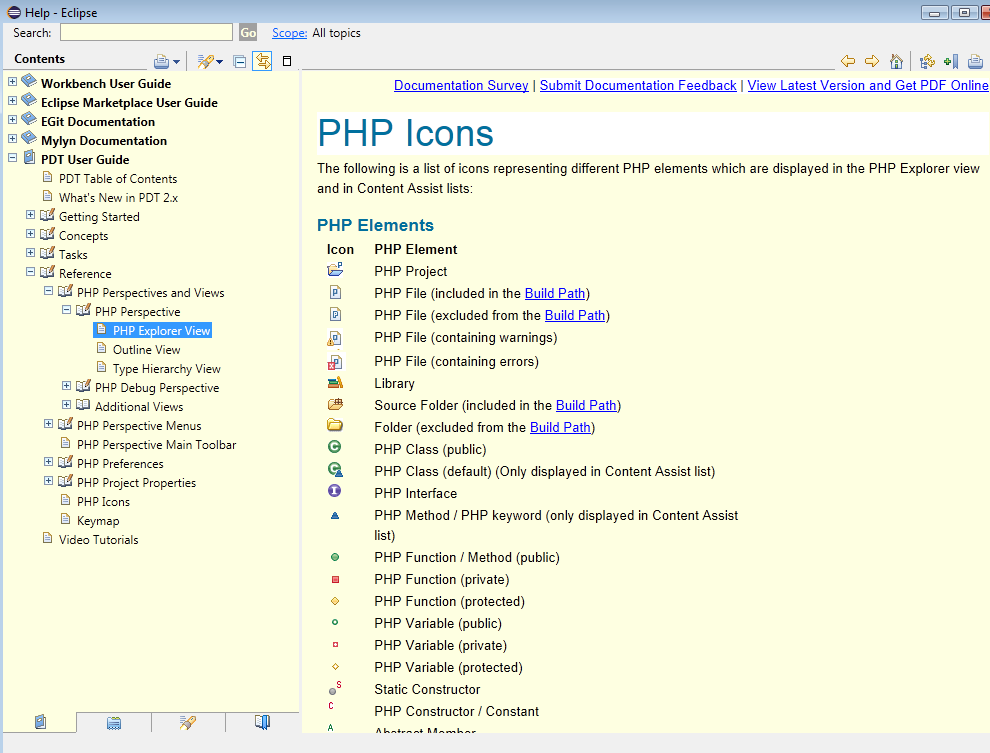Click the Concepts topic icon
The height and width of the screenshot is (753, 990).
point(47,234)
